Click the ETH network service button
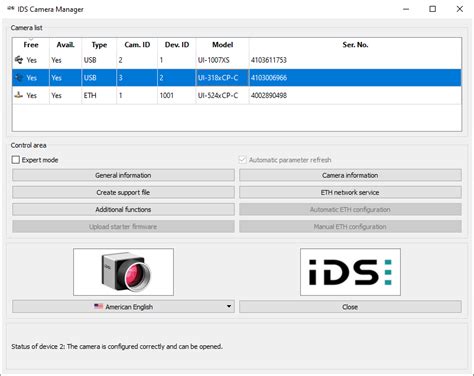Screen dimensions: 474x376 point(350,192)
